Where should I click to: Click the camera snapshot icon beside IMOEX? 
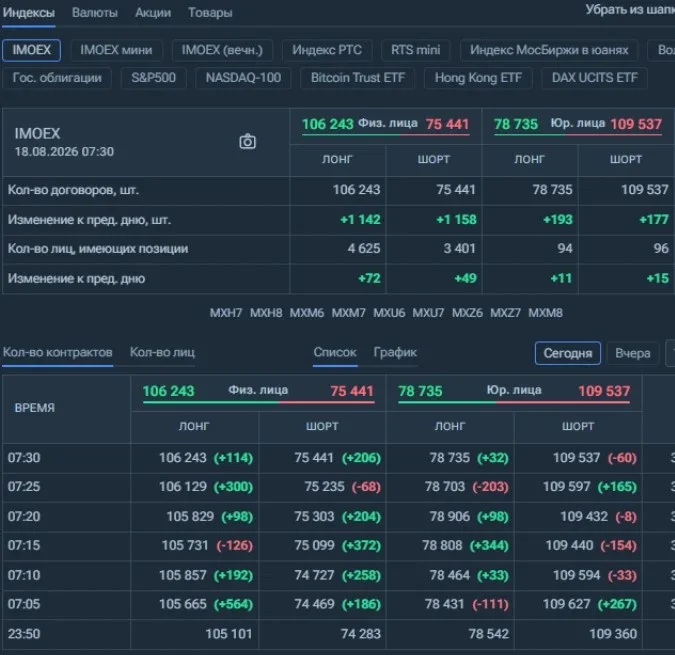pyautogui.click(x=247, y=142)
